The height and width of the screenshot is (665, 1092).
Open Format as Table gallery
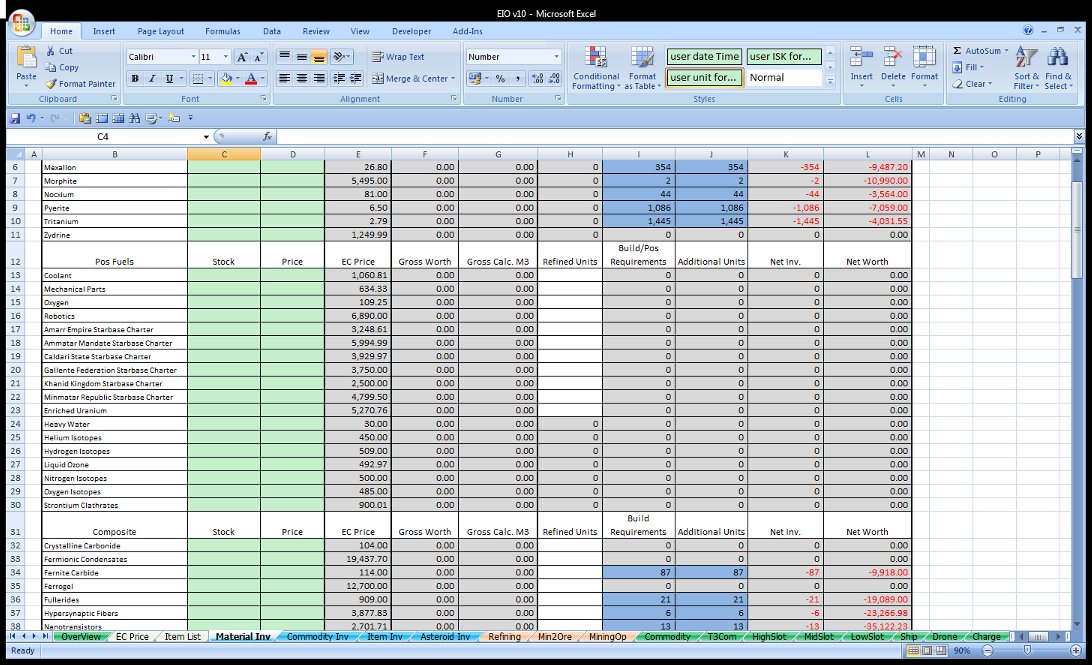tap(642, 68)
